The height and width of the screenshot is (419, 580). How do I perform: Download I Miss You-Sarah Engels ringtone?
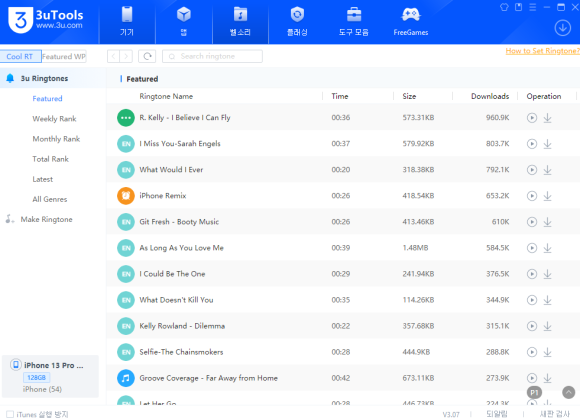(x=547, y=144)
